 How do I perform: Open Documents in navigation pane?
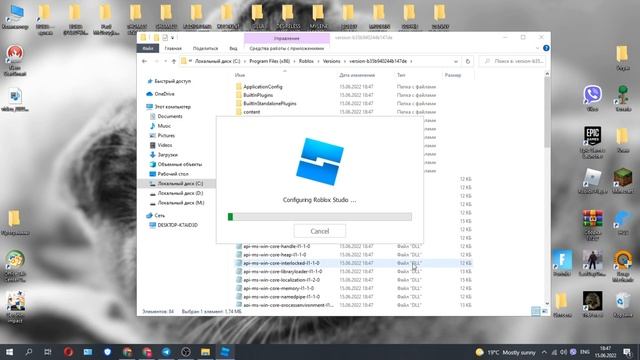(x=170, y=116)
